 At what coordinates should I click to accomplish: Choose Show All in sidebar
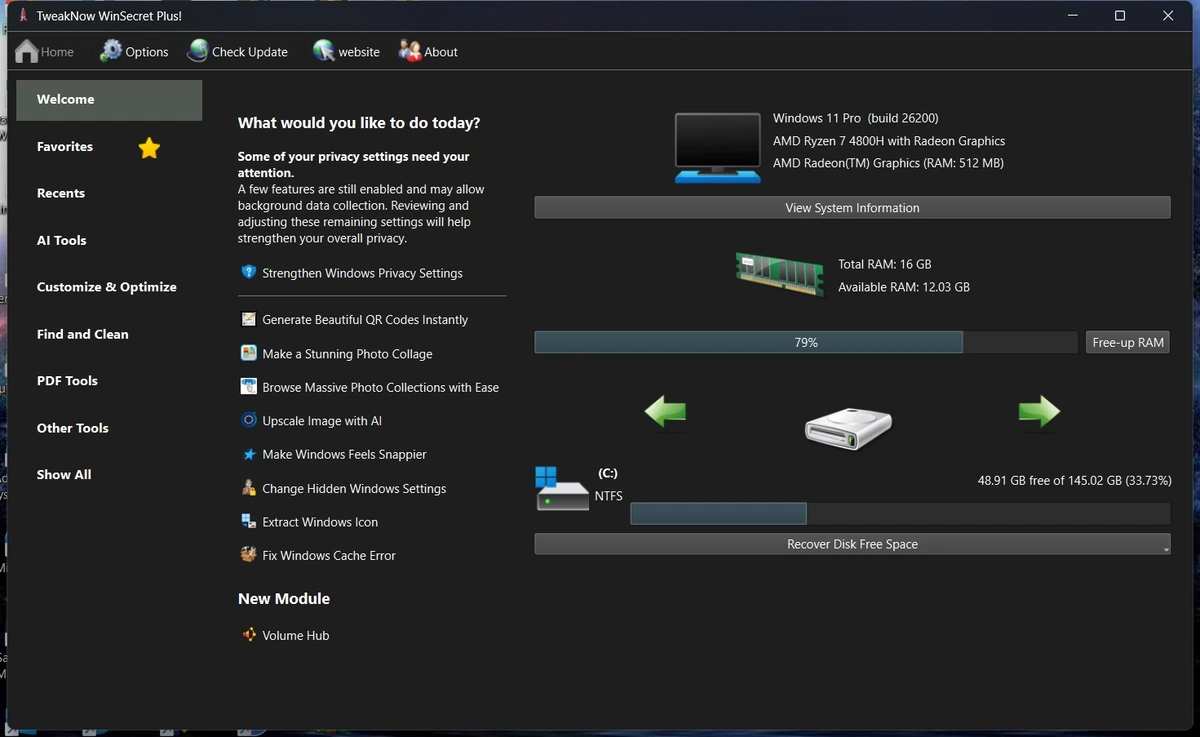coord(64,475)
